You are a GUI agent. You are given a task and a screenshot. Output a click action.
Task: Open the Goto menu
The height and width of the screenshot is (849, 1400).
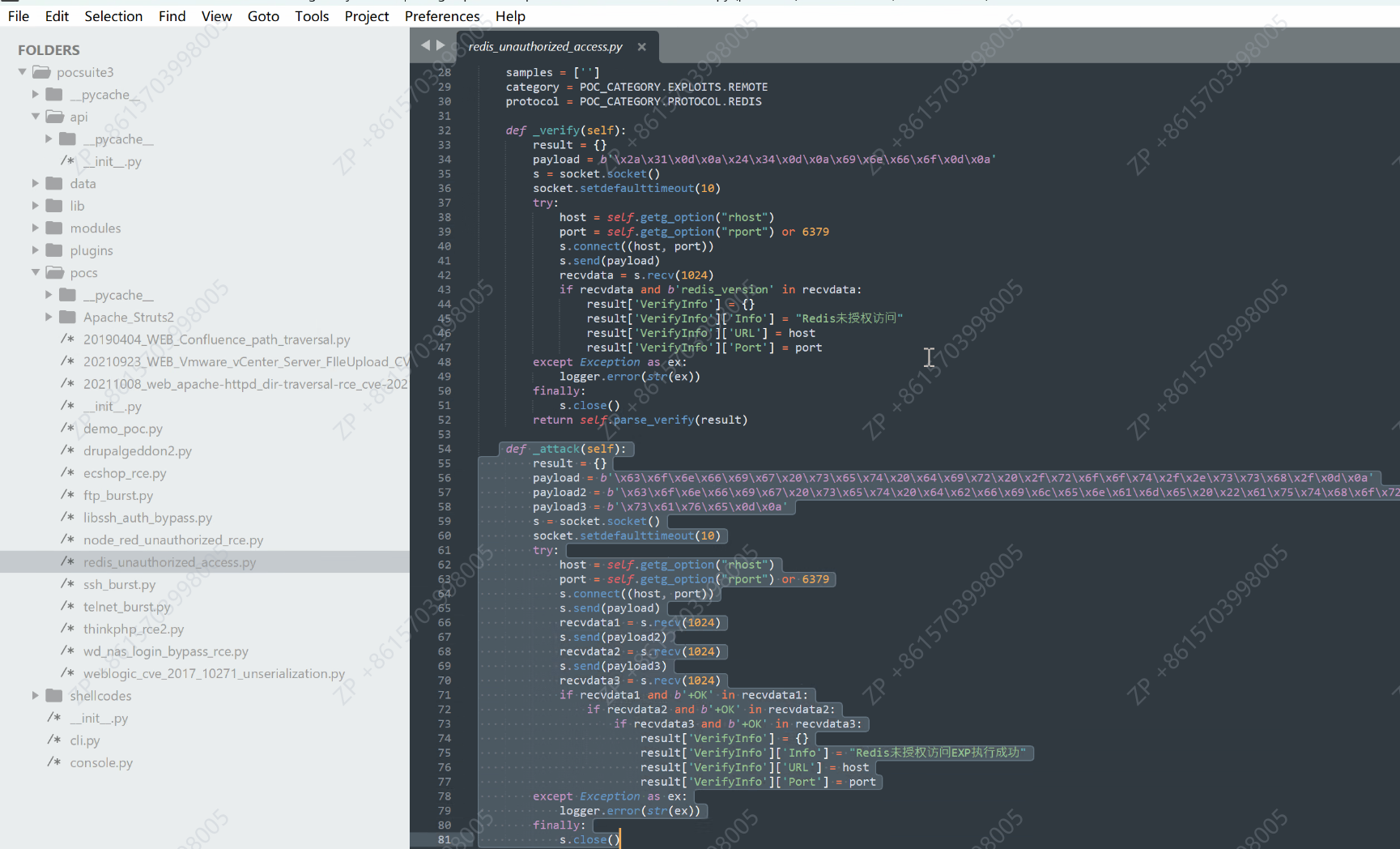click(263, 16)
